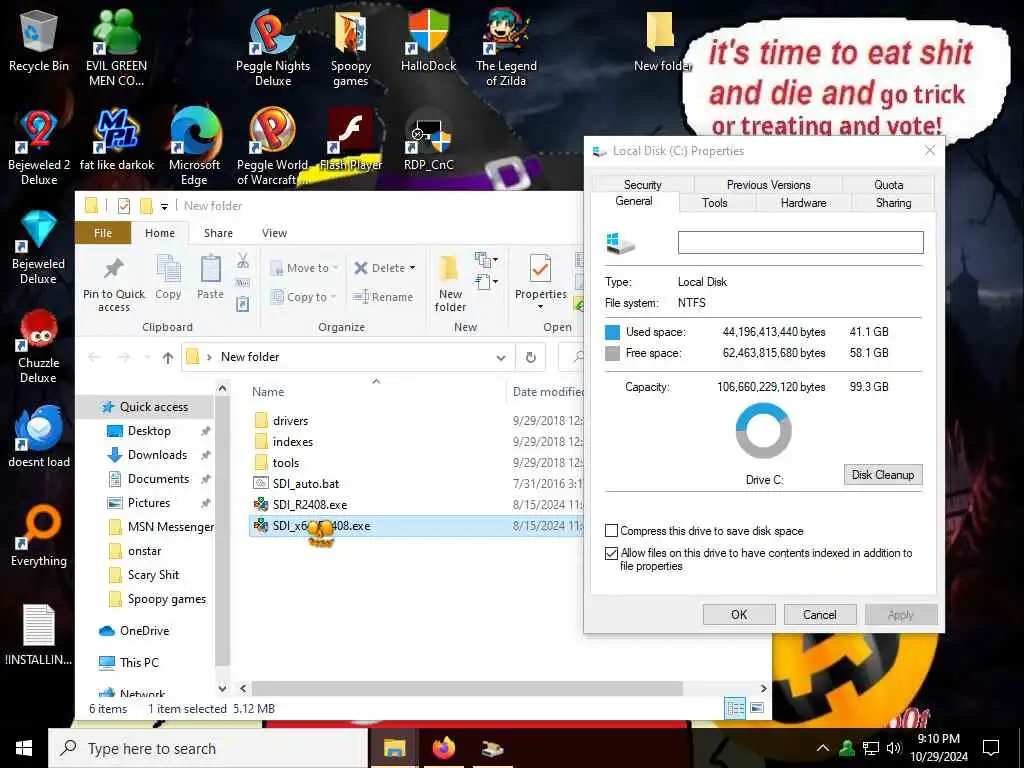The width and height of the screenshot is (1024, 768).
Task: Switch to the View ribbon tab
Action: point(274,233)
